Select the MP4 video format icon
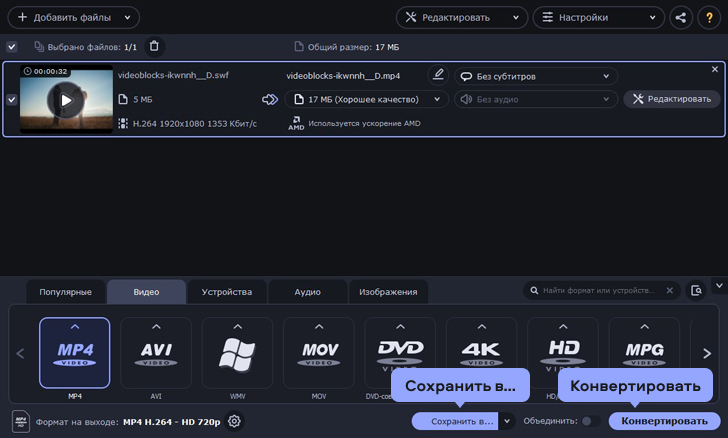 coord(75,352)
